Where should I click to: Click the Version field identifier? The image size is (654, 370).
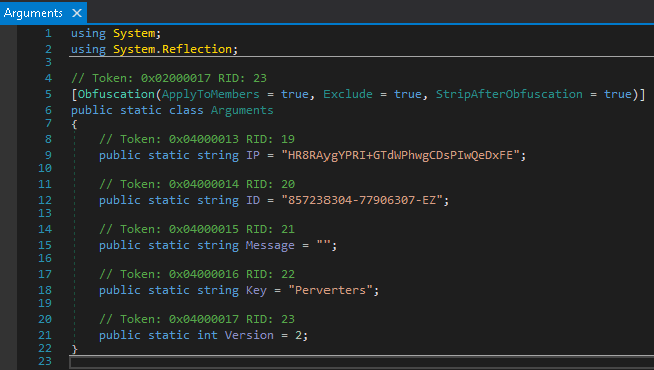pyautogui.click(x=249, y=336)
